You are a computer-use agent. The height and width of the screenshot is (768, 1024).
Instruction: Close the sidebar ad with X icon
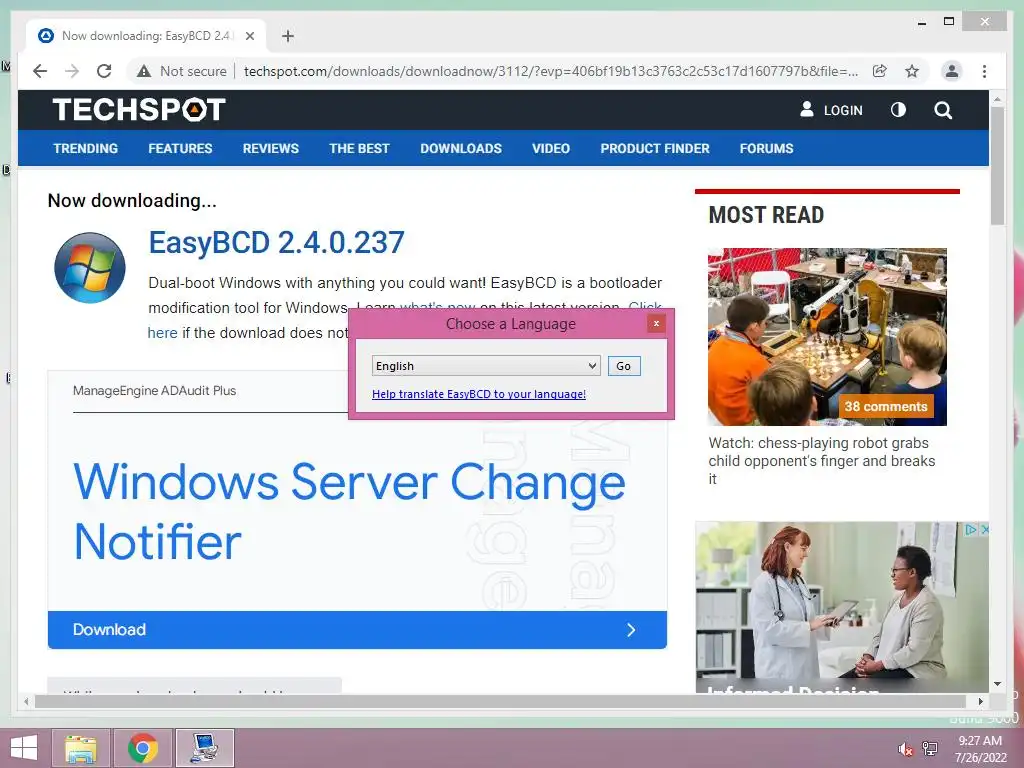click(x=984, y=530)
